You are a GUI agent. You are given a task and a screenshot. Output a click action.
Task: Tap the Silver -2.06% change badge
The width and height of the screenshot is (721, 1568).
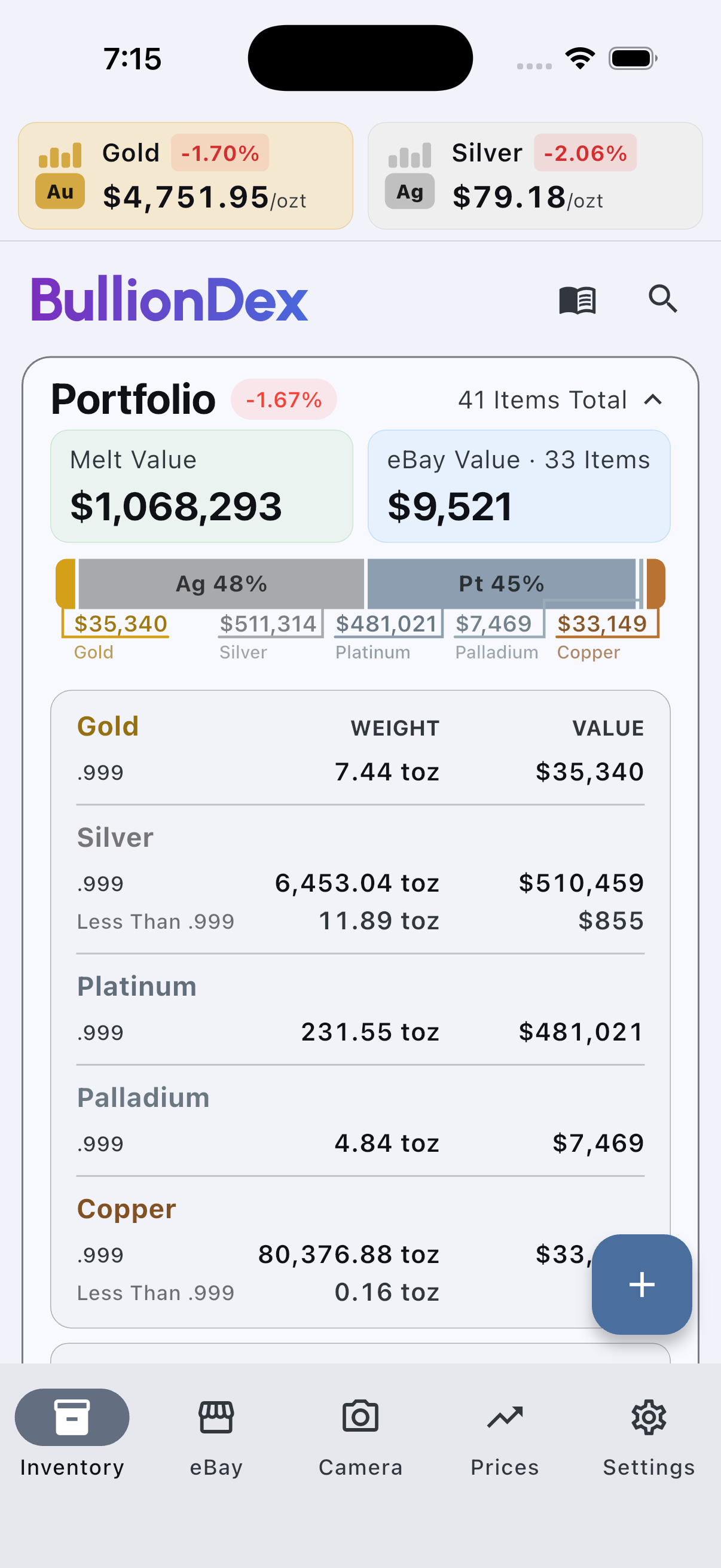(585, 153)
